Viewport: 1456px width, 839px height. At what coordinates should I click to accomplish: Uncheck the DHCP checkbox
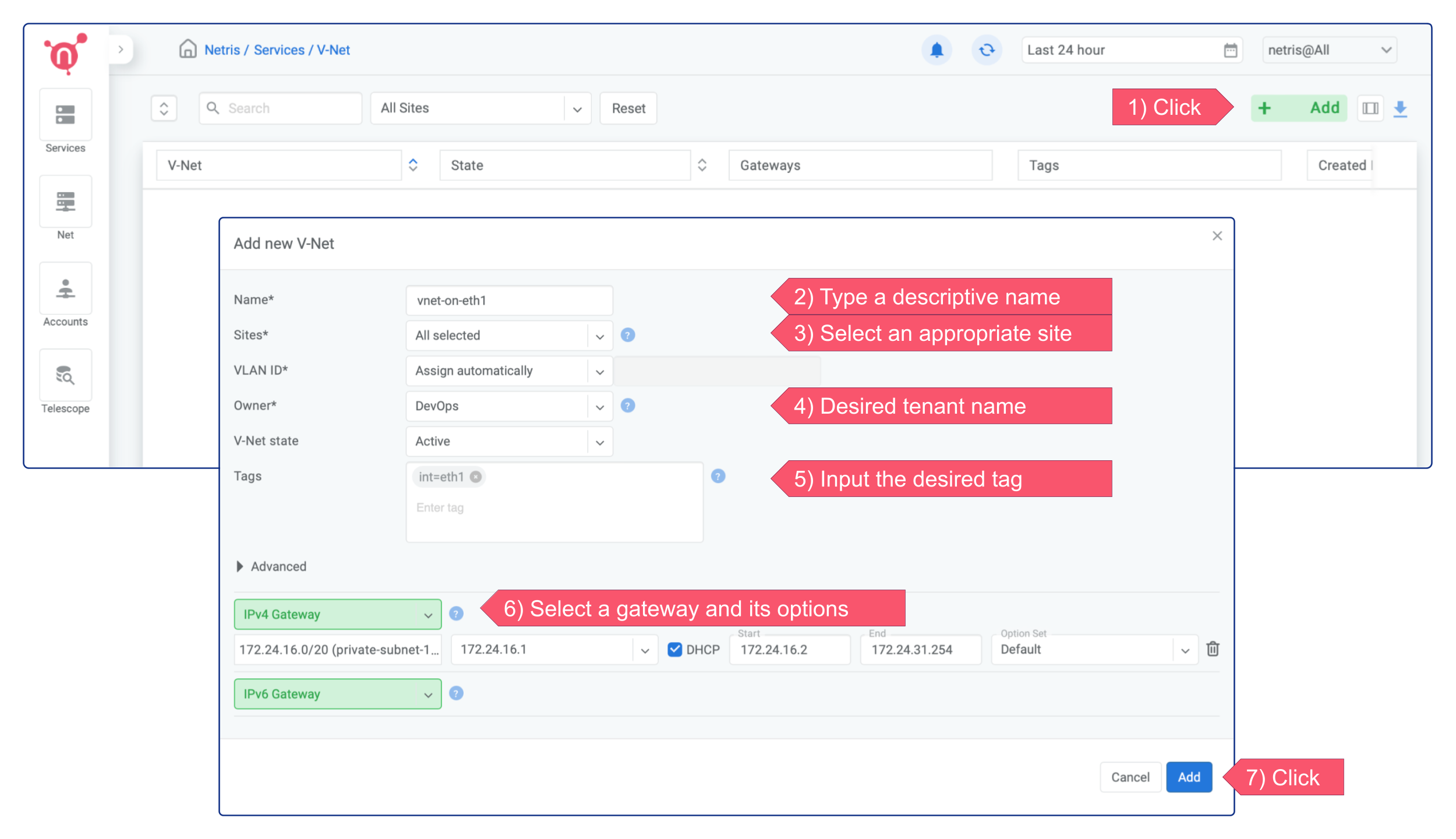tap(674, 649)
